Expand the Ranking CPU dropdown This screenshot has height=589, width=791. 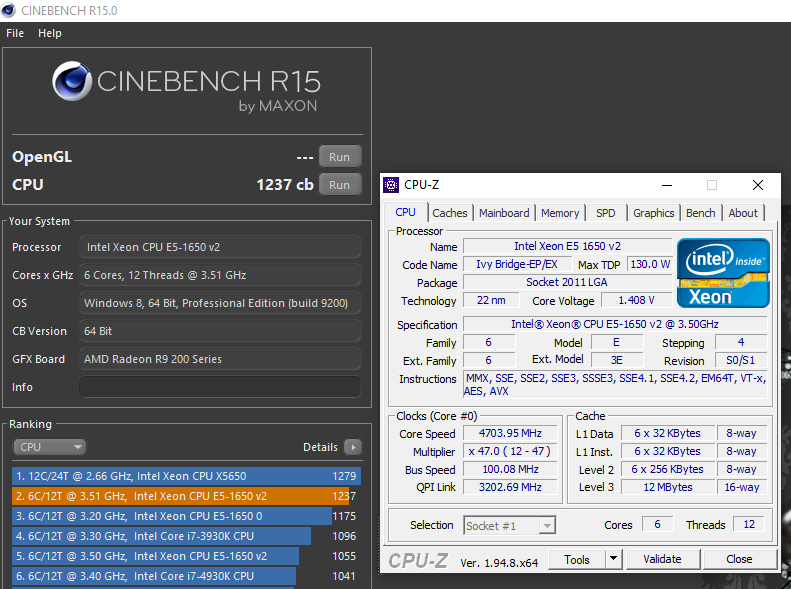coord(49,447)
